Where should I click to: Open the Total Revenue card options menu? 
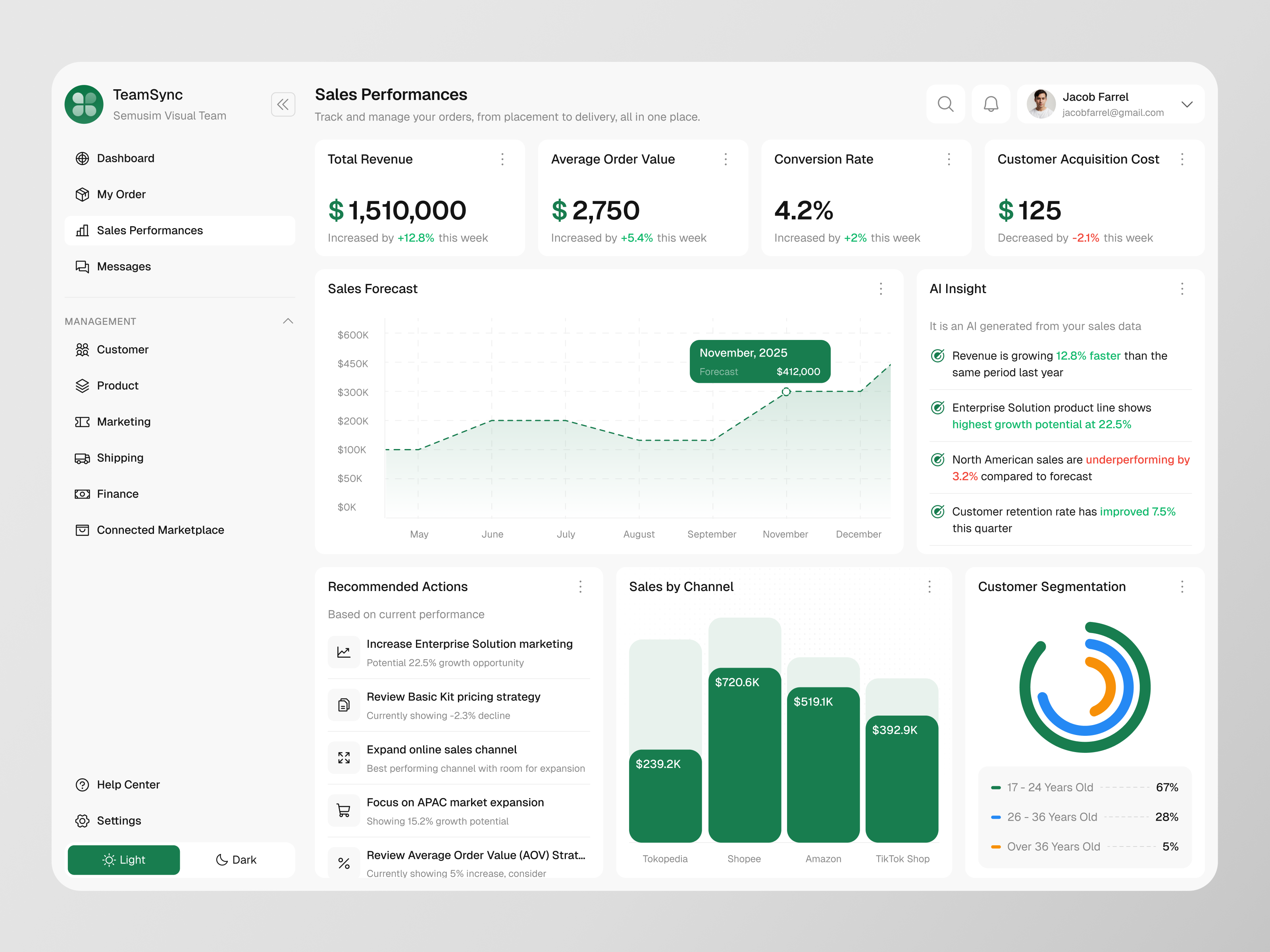[x=502, y=159]
